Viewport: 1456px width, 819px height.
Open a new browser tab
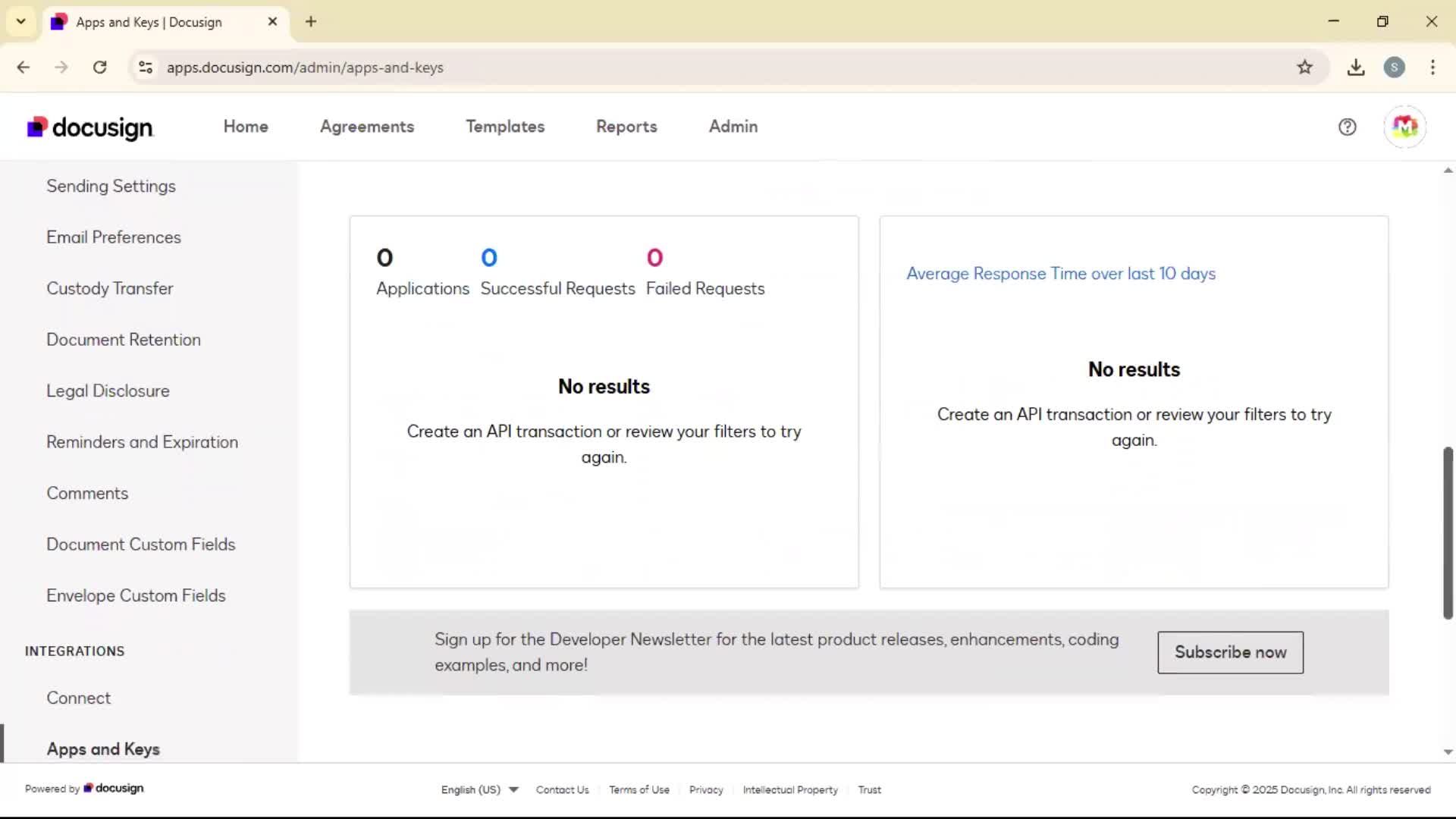click(311, 21)
